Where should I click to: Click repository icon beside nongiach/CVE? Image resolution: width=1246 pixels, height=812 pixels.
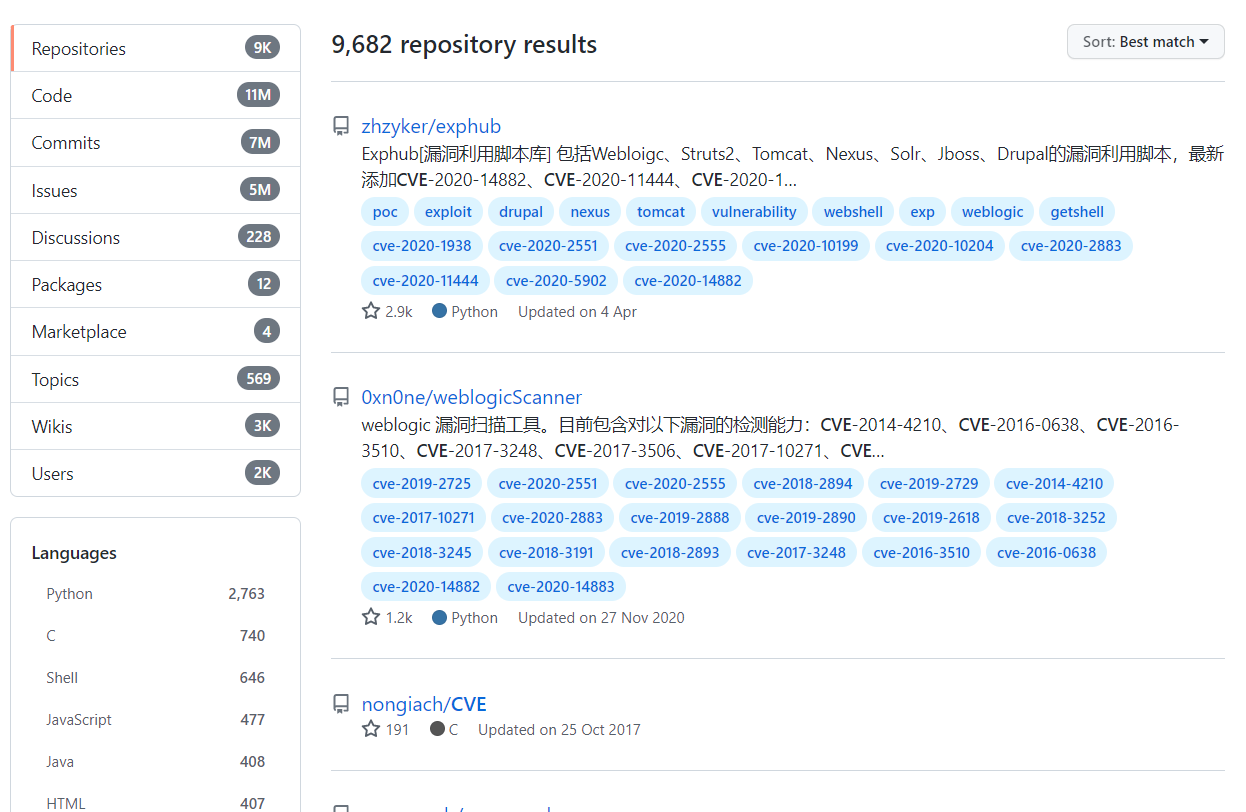[x=341, y=704]
